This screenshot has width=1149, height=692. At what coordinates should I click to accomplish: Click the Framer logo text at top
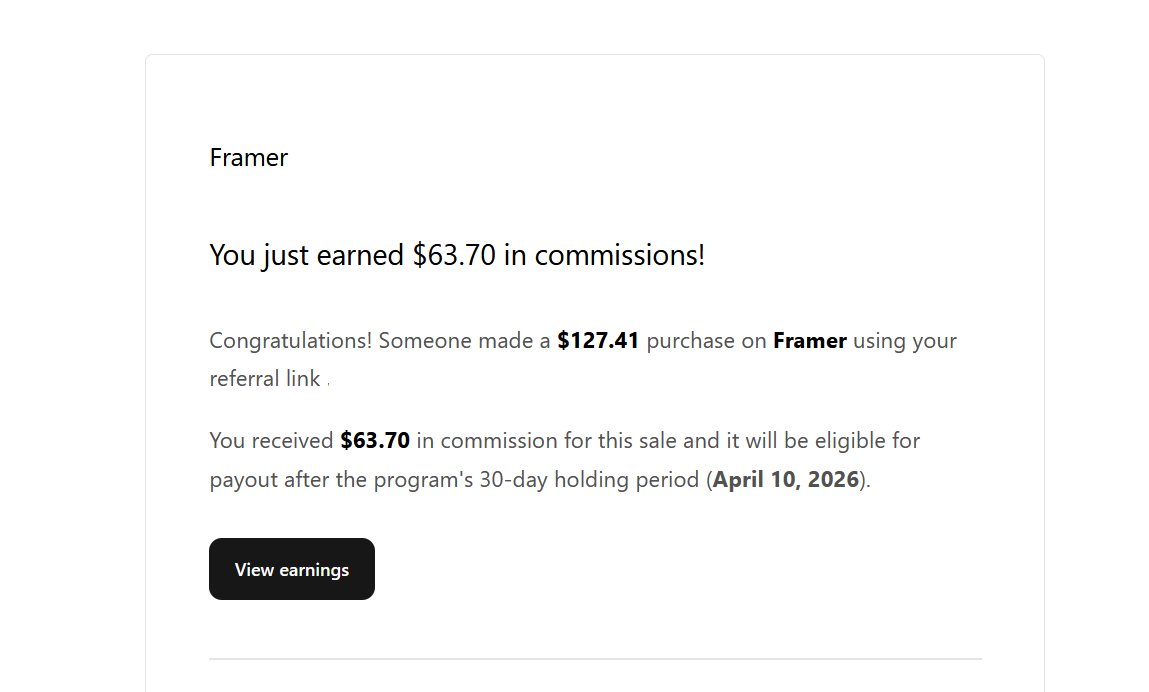coord(248,157)
